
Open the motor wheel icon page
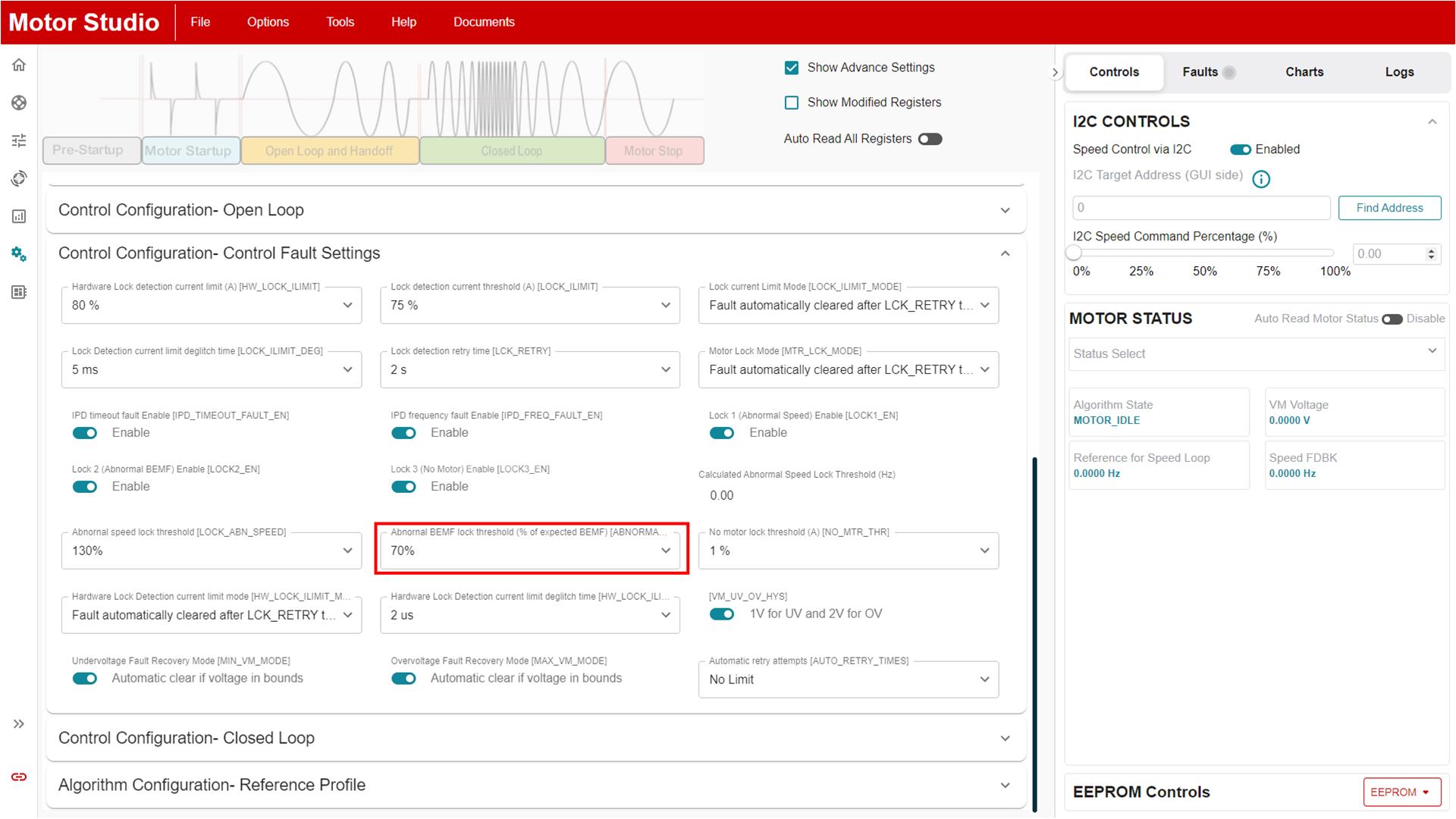pos(19,103)
